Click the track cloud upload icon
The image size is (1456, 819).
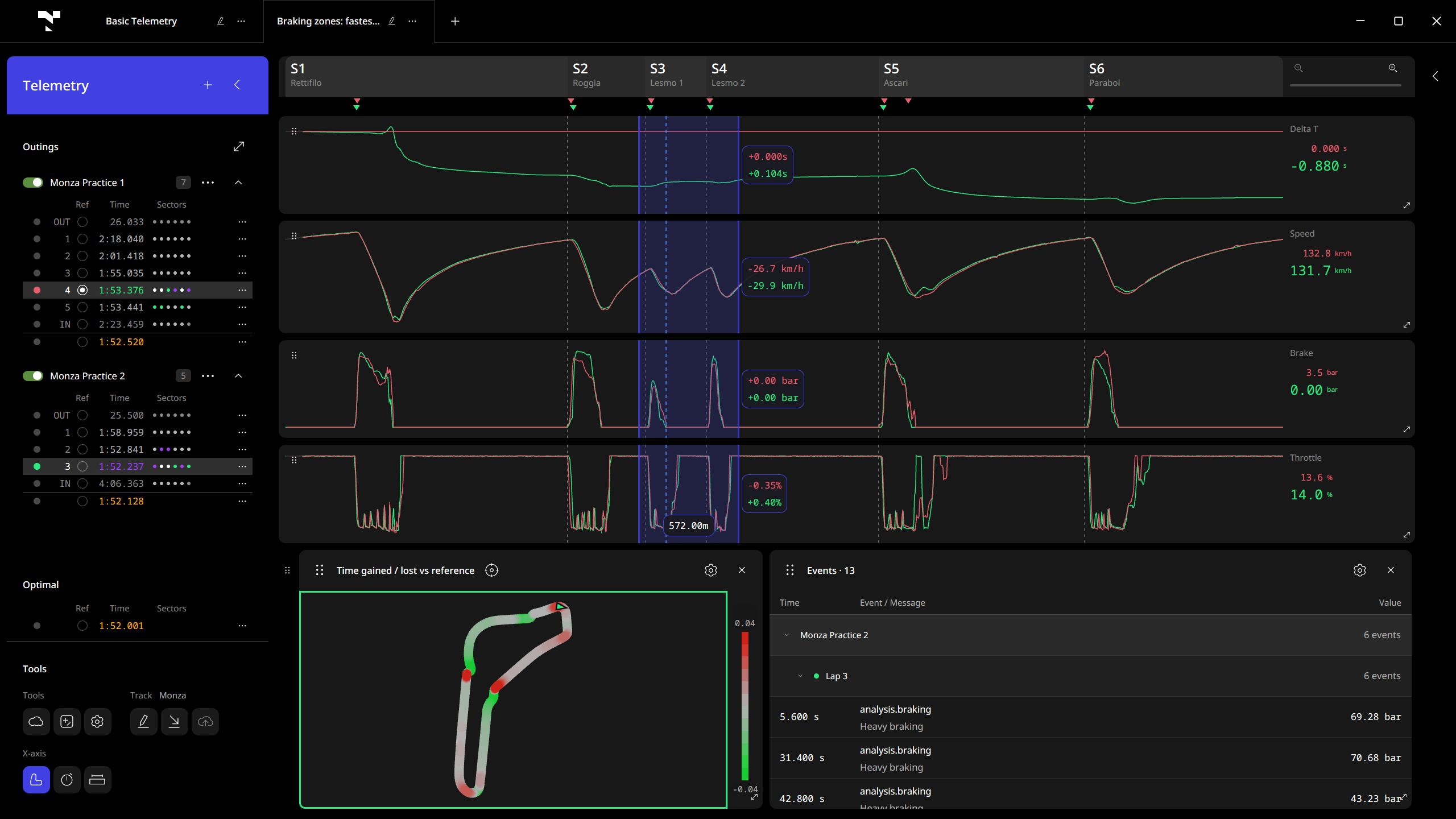tap(205, 722)
